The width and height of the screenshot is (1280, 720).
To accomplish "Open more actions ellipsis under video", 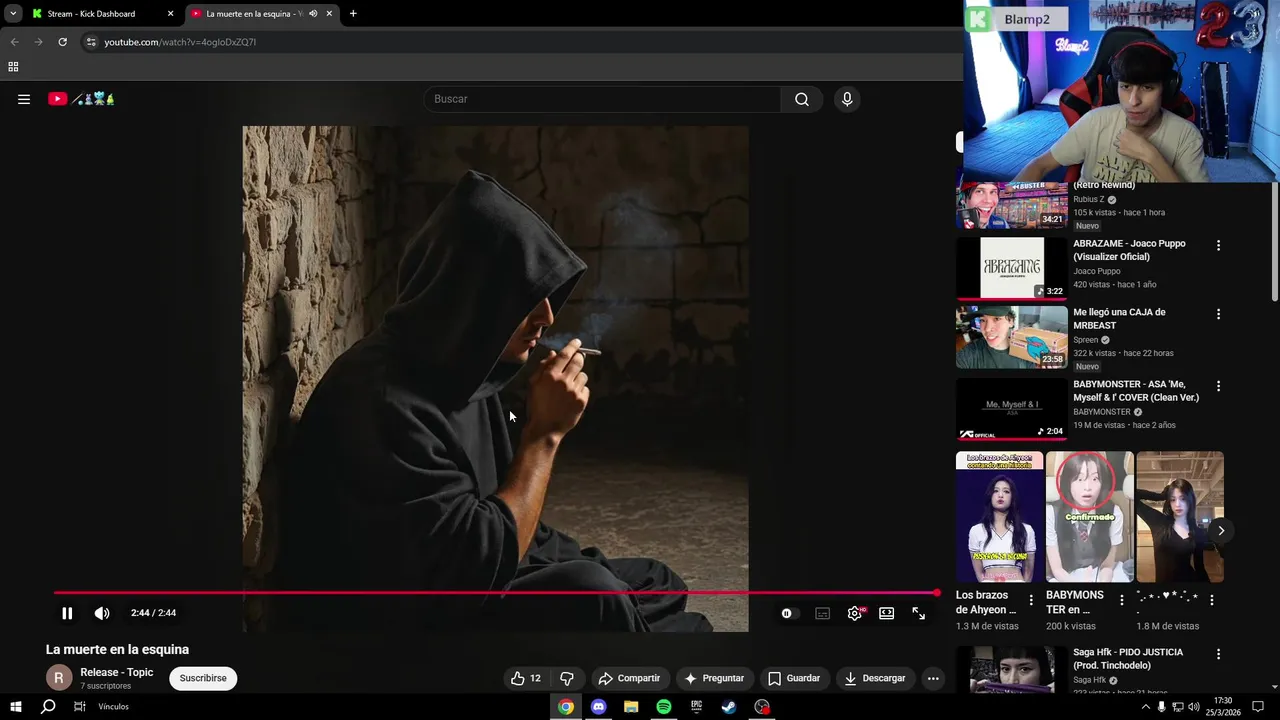I will click(x=933, y=678).
